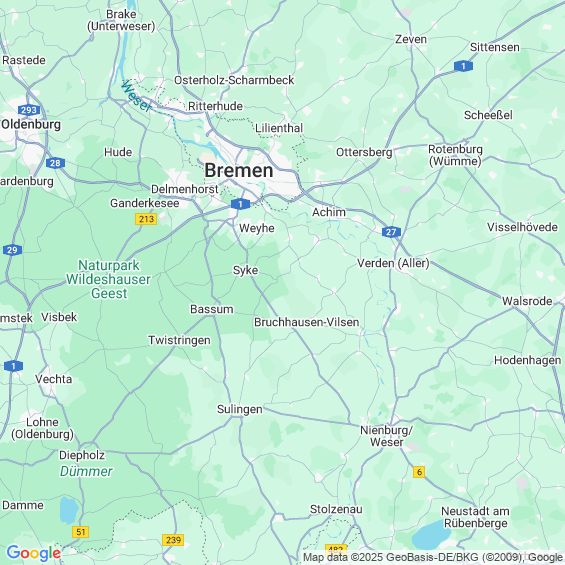Screen dimensions: 565x565
Task: Click the yellow 51 road shield
Action: tap(80, 532)
